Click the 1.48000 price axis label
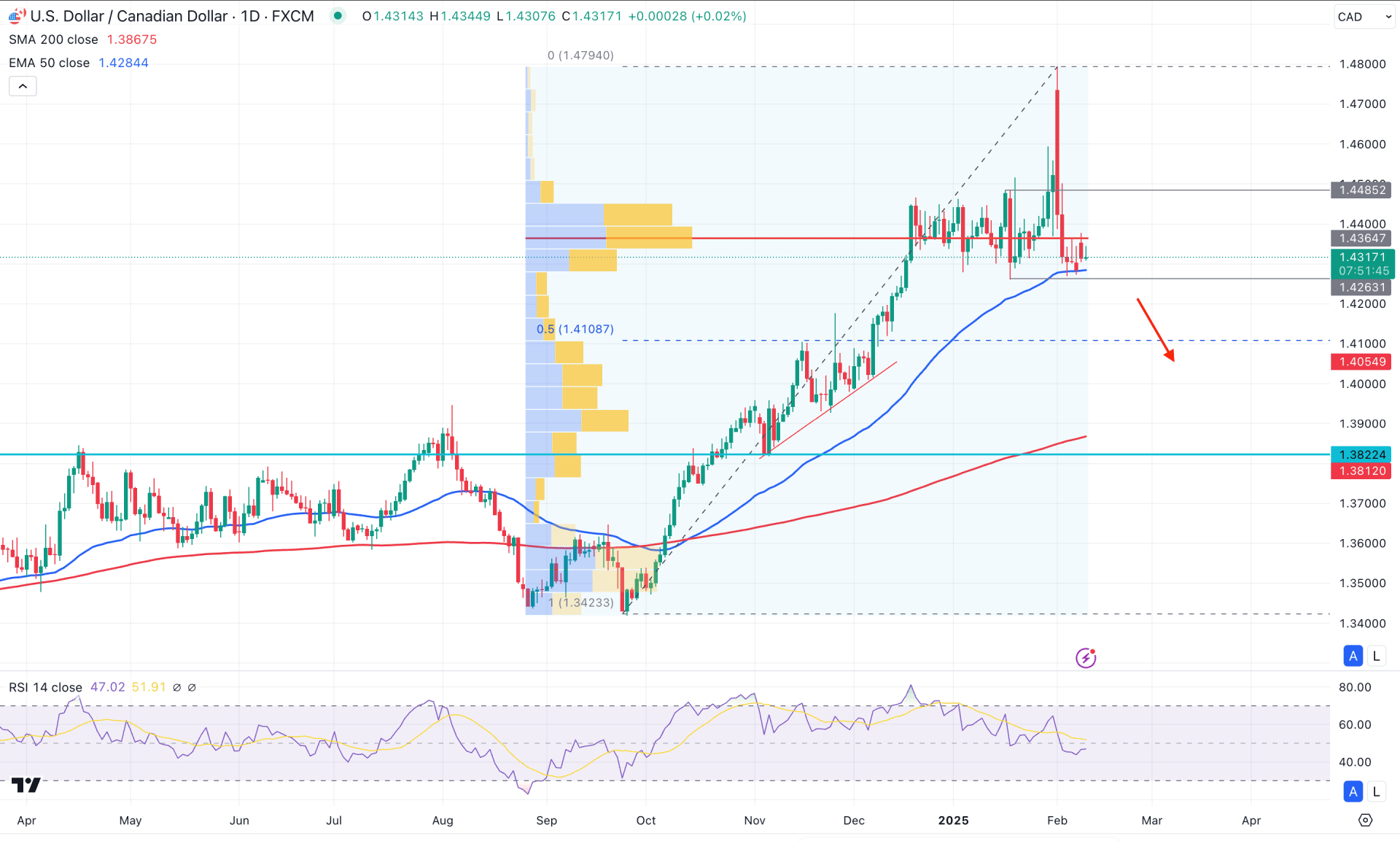This screenshot has width=1400, height=841. pos(1362,64)
